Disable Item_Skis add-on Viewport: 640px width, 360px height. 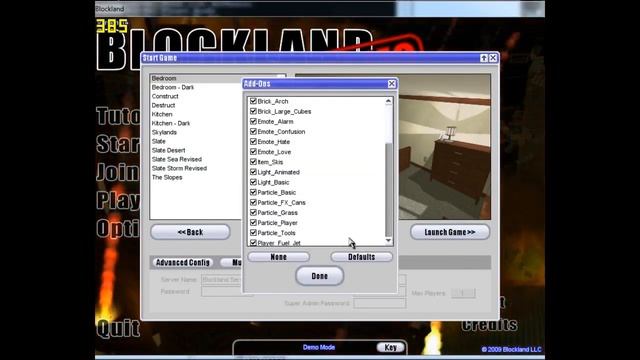click(253, 162)
